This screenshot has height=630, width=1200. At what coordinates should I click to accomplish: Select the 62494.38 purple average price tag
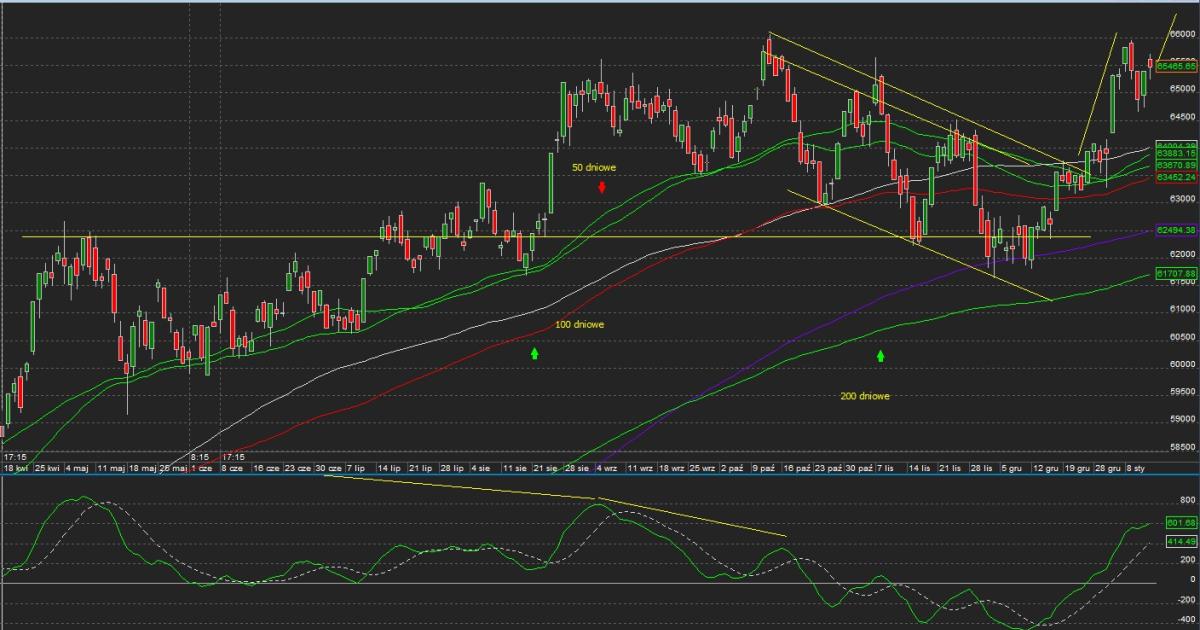coord(1176,231)
